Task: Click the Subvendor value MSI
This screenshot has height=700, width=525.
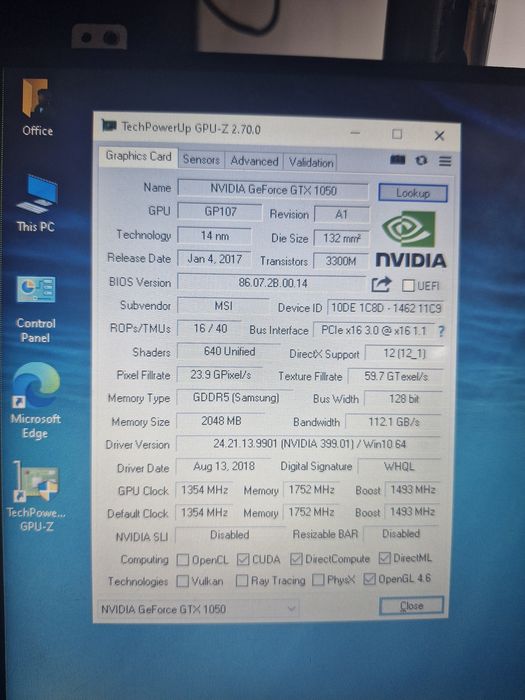Action: (x=223, y=306)
